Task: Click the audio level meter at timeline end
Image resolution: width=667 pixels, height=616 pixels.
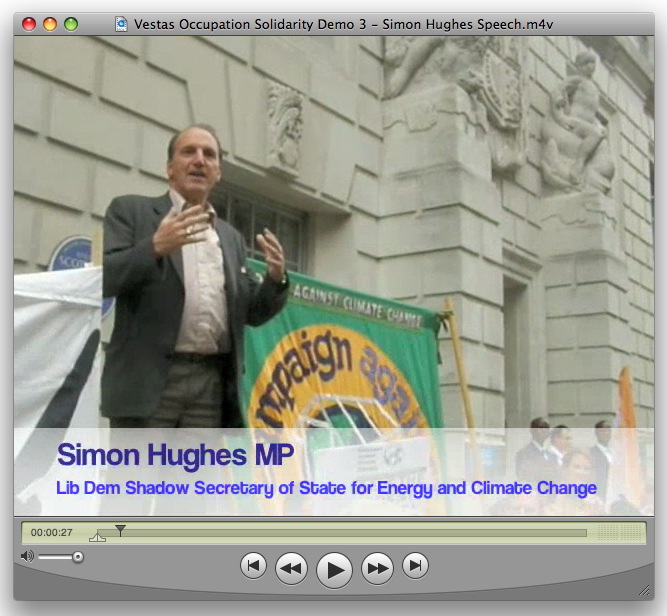Action: [x=619, y=533]
